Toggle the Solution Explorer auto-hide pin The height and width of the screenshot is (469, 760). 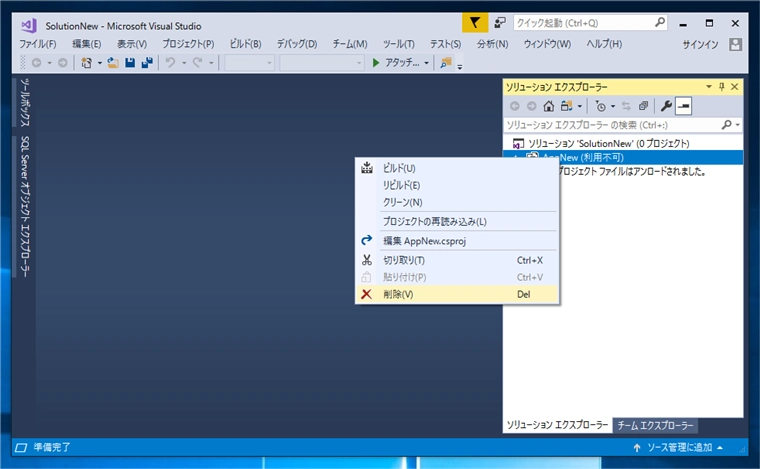pos(721,87)
